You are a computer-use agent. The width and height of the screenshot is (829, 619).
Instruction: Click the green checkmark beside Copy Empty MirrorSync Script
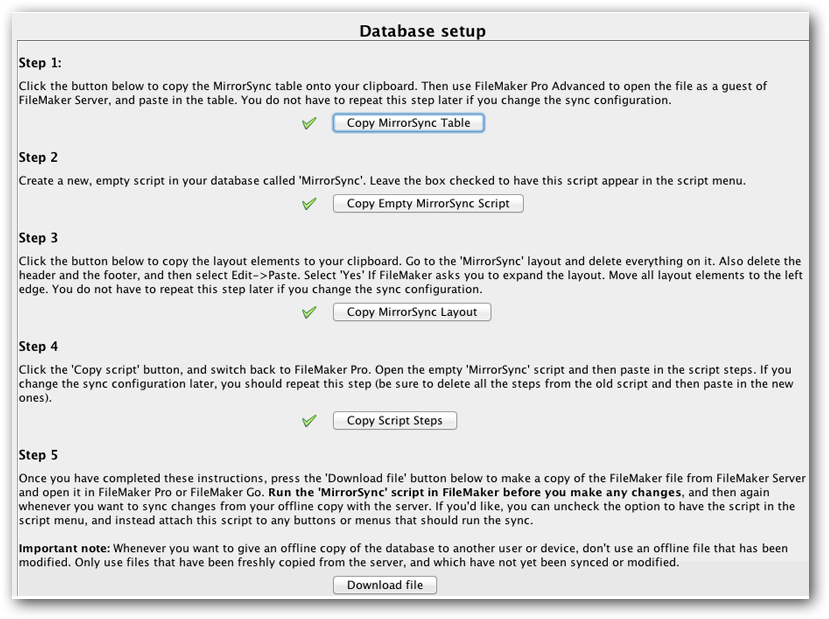[x=309, y=204]
